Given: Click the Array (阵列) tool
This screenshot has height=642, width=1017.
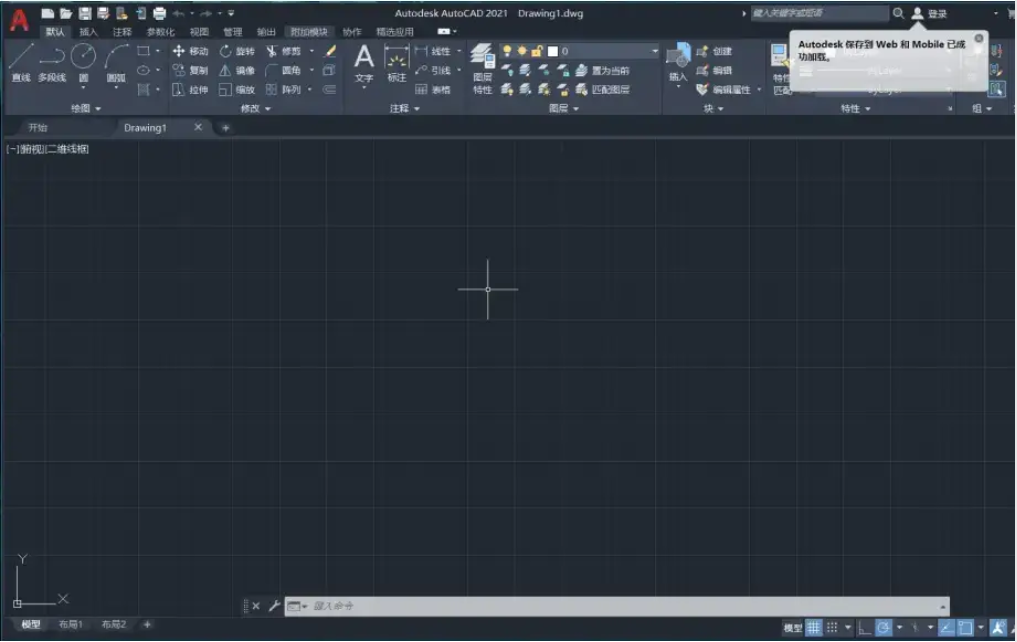Looking at the screenshot, I should (x=283, y=89).
